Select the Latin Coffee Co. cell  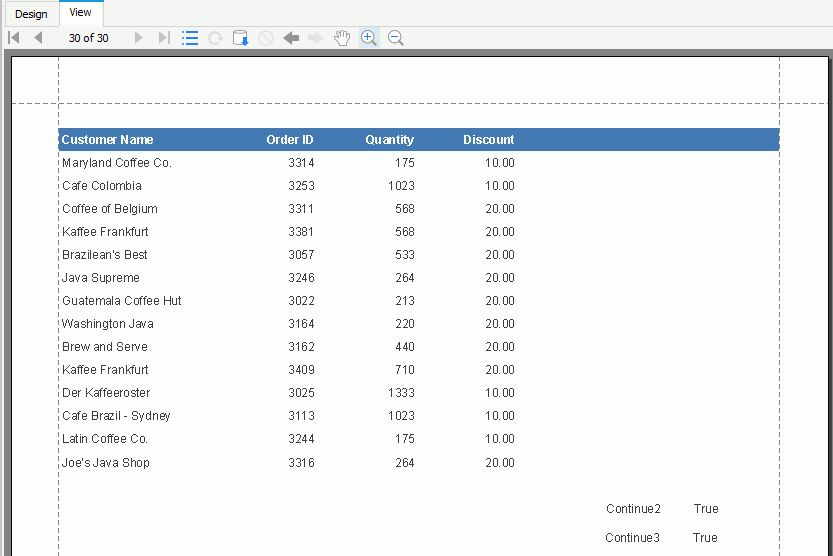[105, 439]
